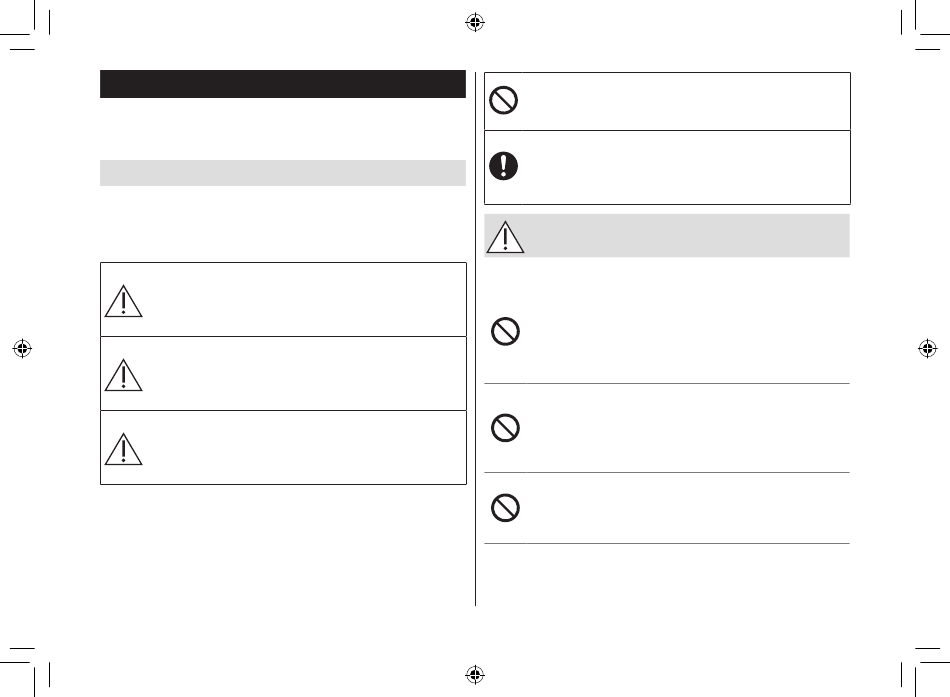Click the vertical divider line between the pages
This screenshot has height=697, width=950.
(x=475, y=338)
